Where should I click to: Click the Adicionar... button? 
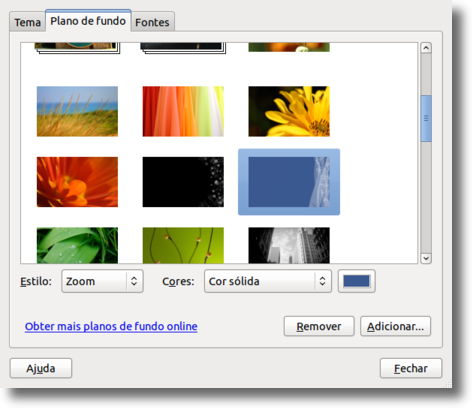tap(395, 326)
